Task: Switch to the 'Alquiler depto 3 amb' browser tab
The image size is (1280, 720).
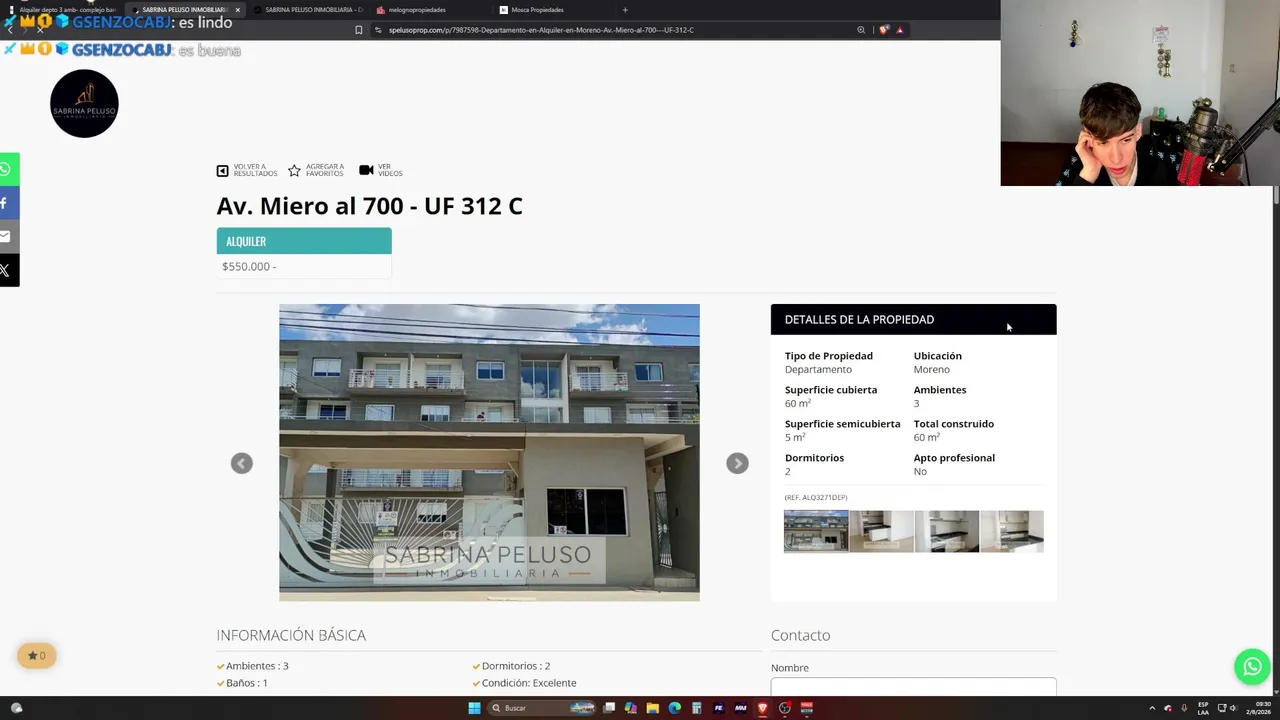Action: (x=62, y=10)
